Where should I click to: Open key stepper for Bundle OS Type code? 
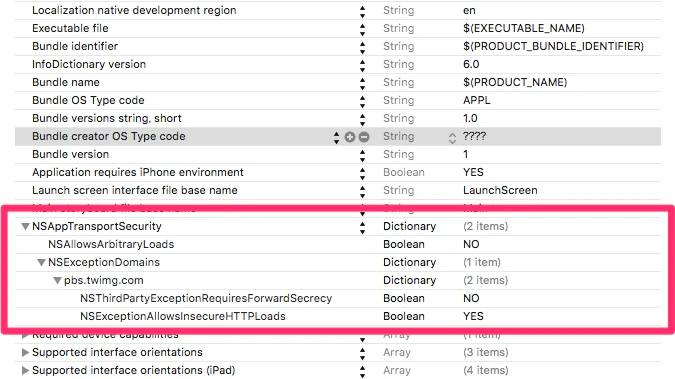click(x=362, y=102)
